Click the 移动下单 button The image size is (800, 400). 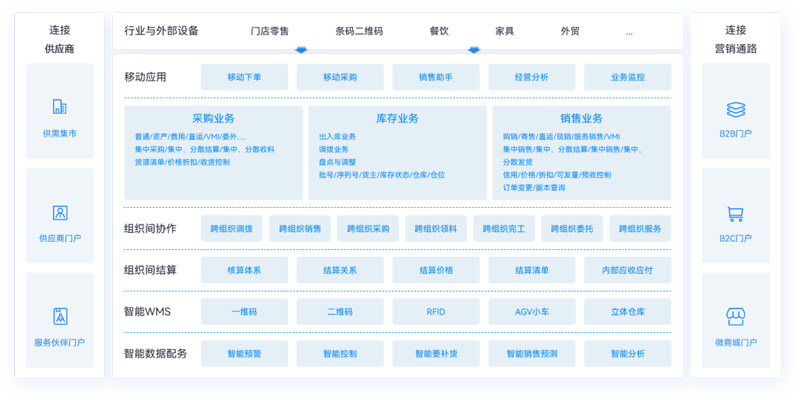(244, 77)
